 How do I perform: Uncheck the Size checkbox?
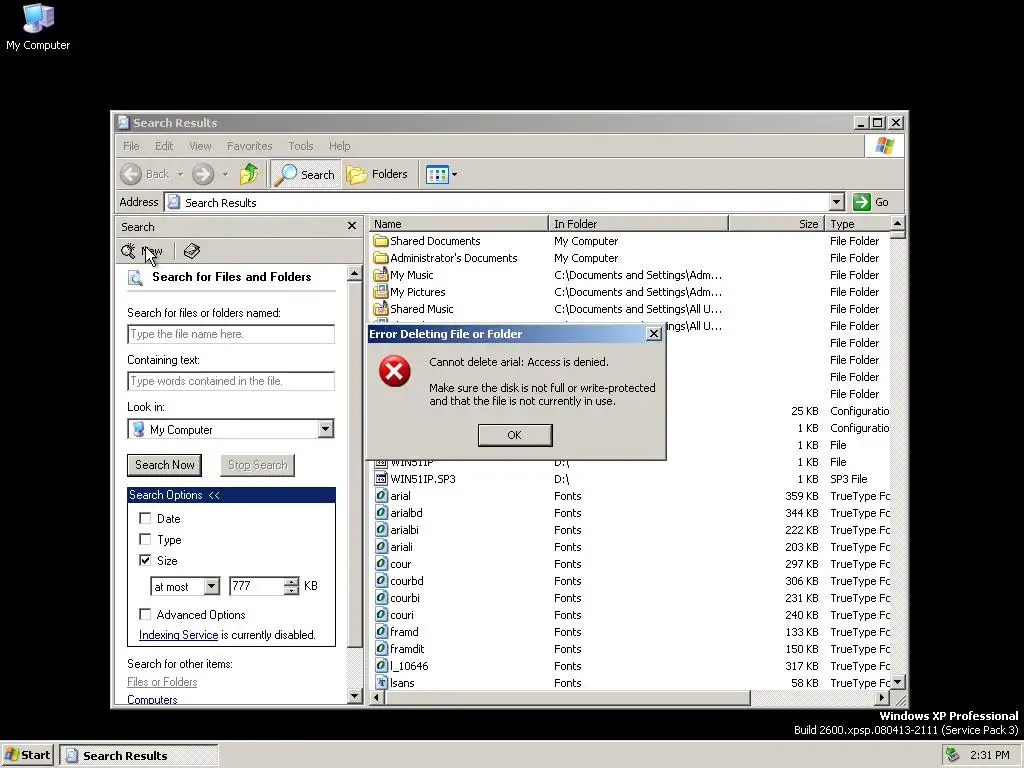coord(145,560)
